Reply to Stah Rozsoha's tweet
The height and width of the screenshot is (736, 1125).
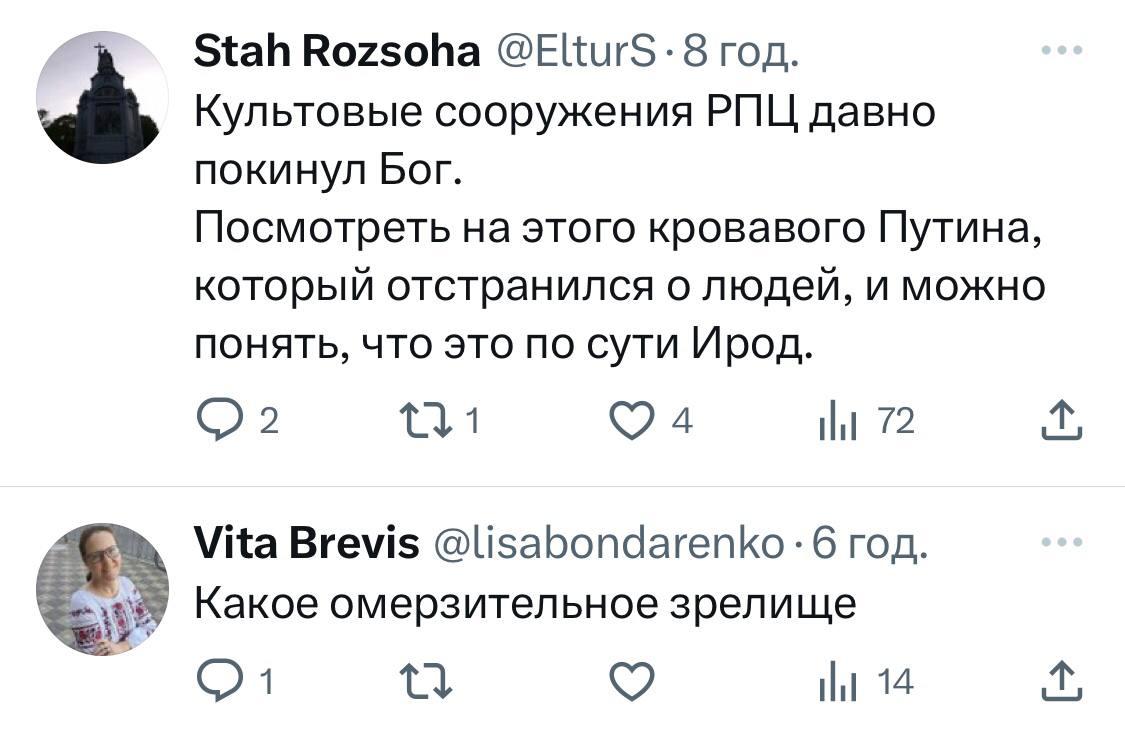(212, 423)
